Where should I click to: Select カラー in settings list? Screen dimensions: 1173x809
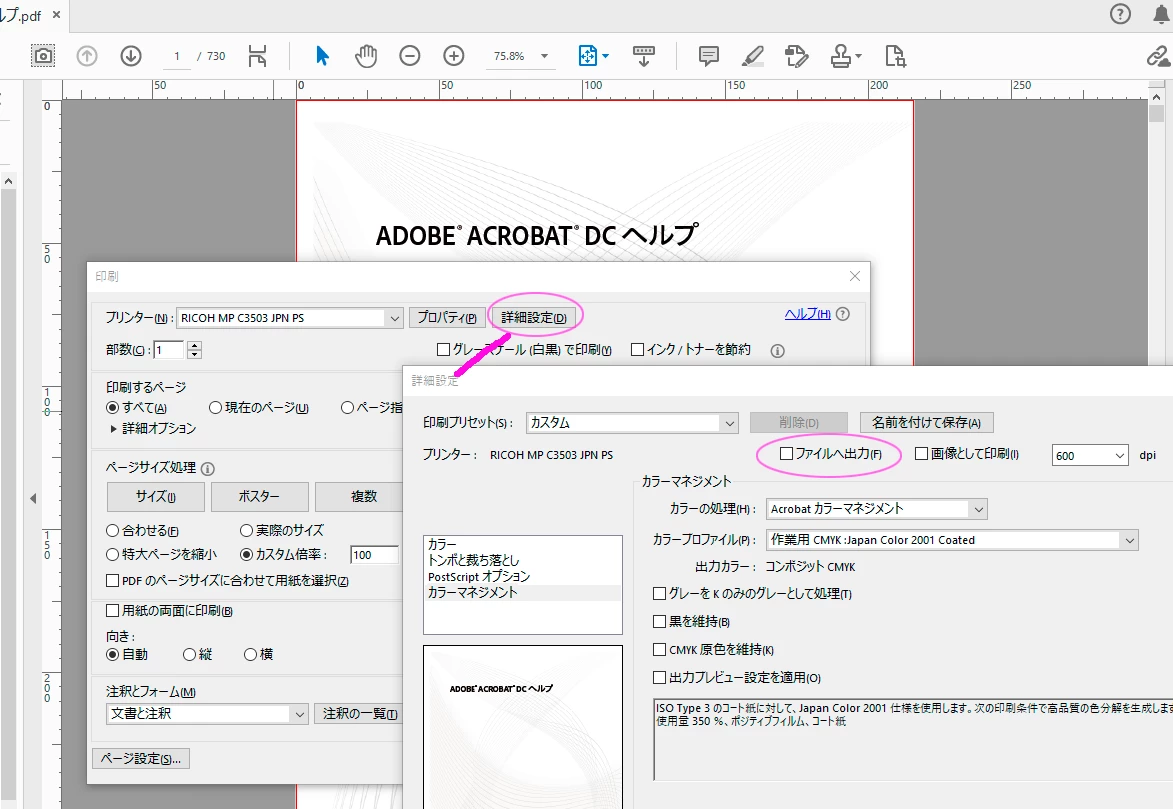442,544
